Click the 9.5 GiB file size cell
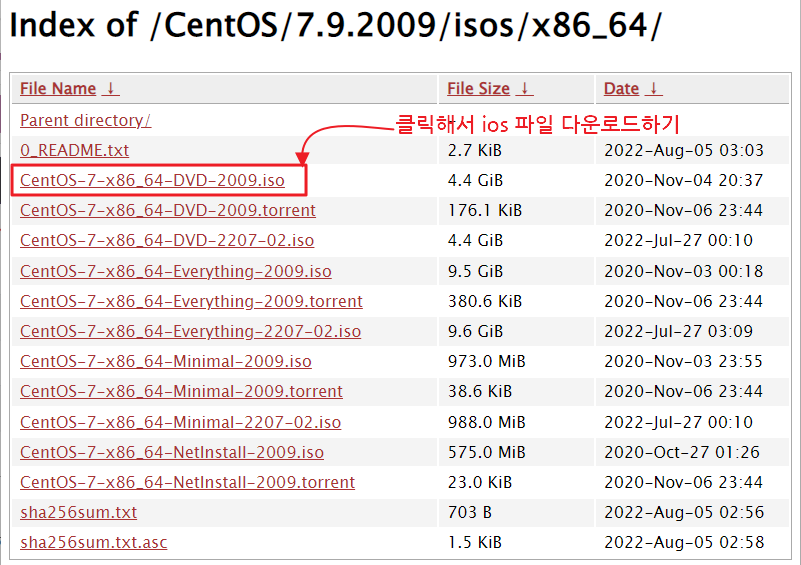801x565 pixels. [475, 271]
